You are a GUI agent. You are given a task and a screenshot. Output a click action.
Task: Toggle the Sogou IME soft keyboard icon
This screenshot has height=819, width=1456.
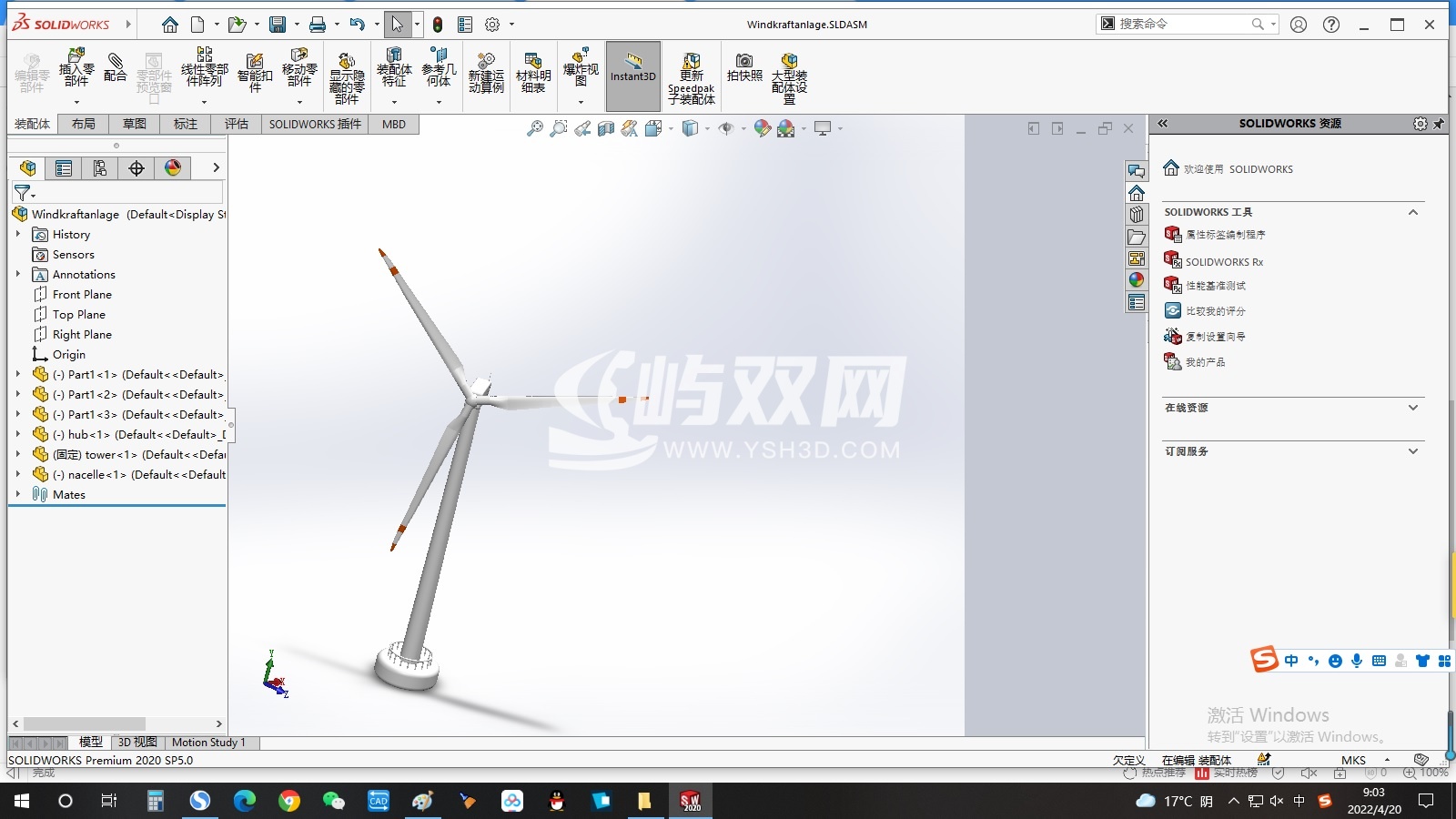tap(1379, 661)
